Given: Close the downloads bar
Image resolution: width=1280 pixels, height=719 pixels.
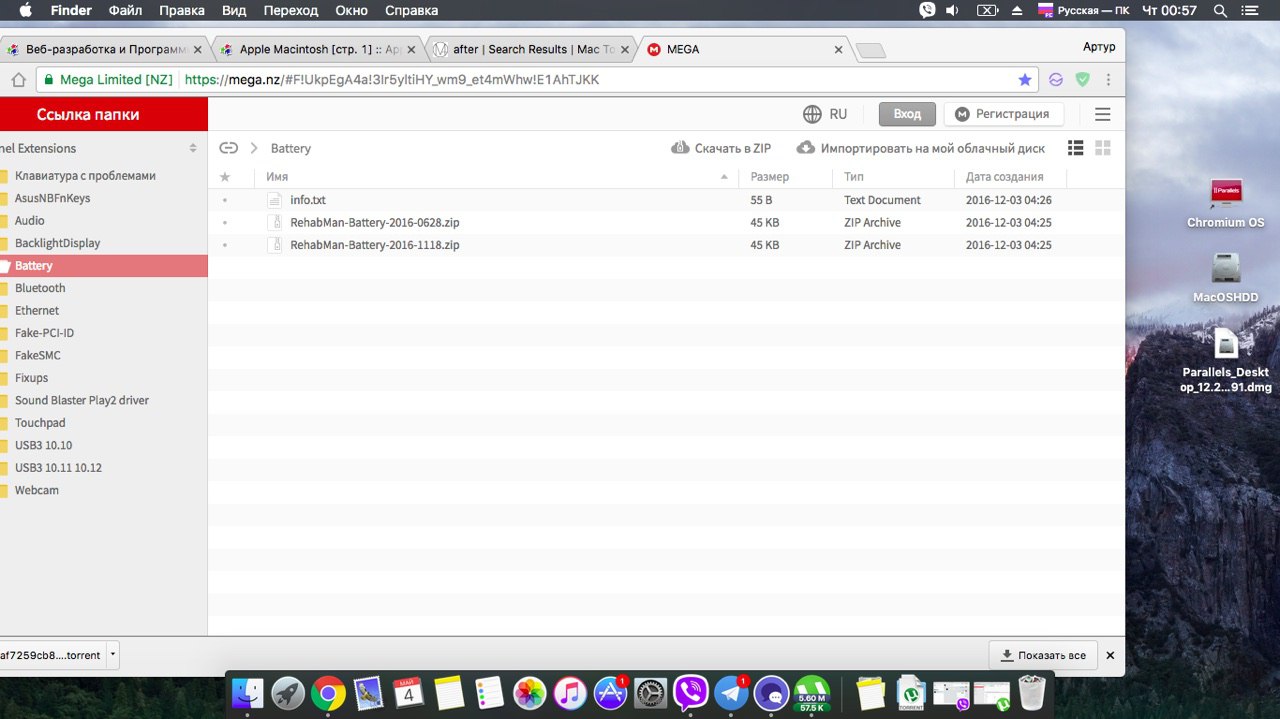Looking at the screenshot, I should [x=1110, y=655].
